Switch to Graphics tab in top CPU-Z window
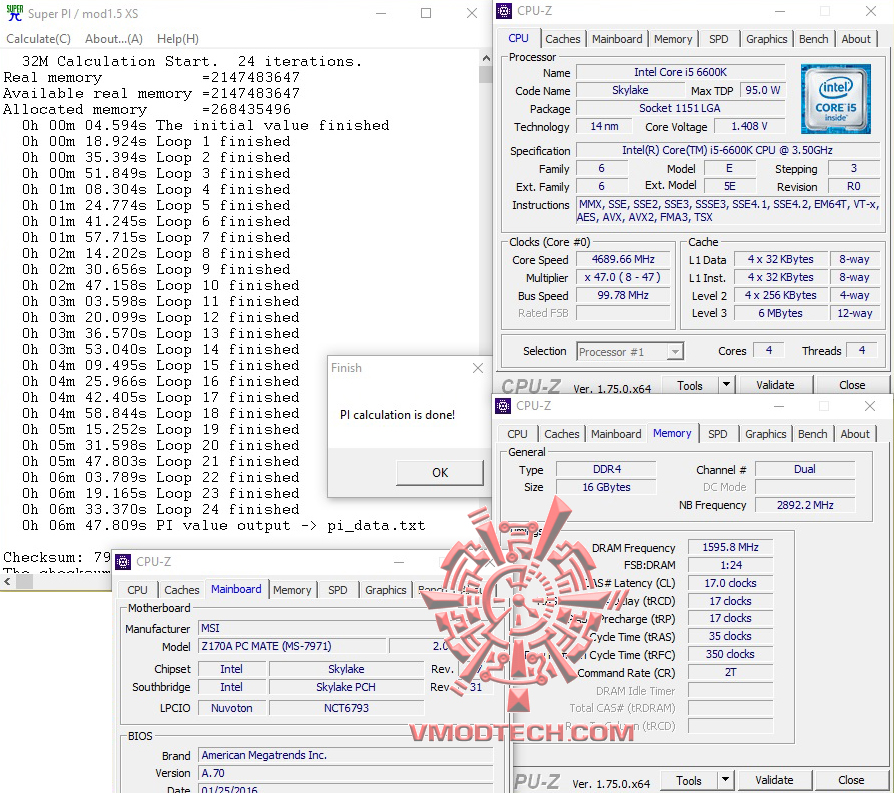The height and width of the screenshot is (793, 894). coord(766,39)
